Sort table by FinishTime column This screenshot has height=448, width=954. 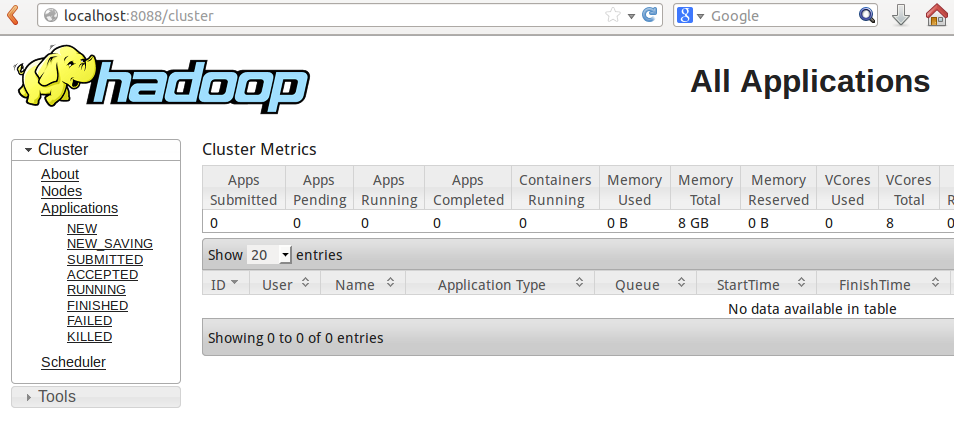[883, 284]
